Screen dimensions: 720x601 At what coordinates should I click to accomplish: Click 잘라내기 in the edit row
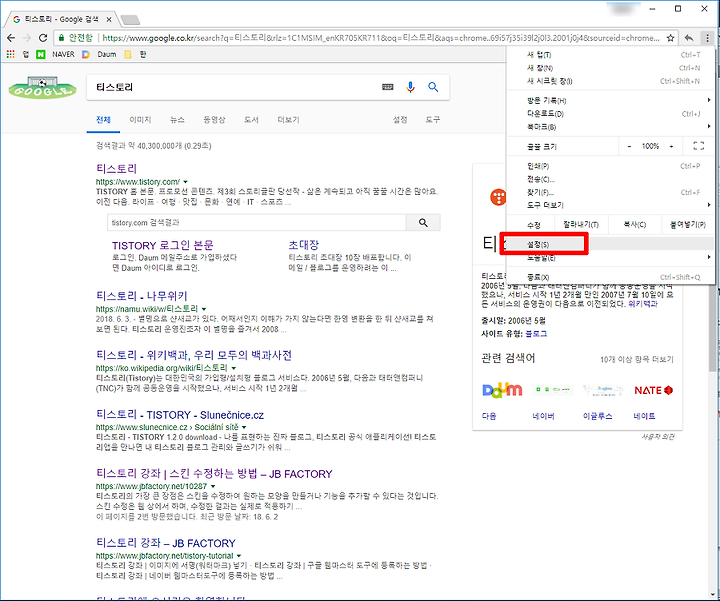coord(580,225)
